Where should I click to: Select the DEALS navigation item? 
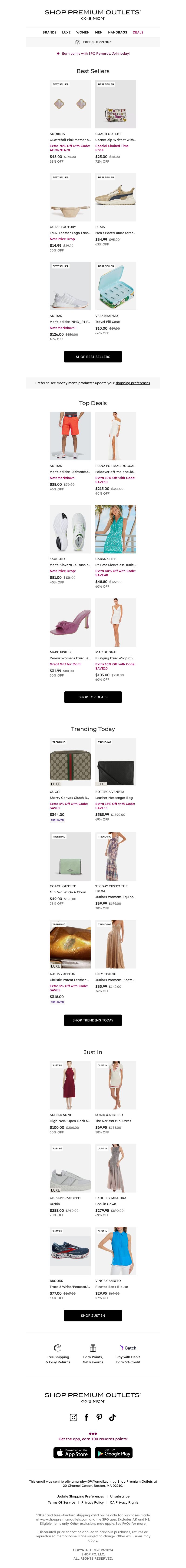coord(138,32)
